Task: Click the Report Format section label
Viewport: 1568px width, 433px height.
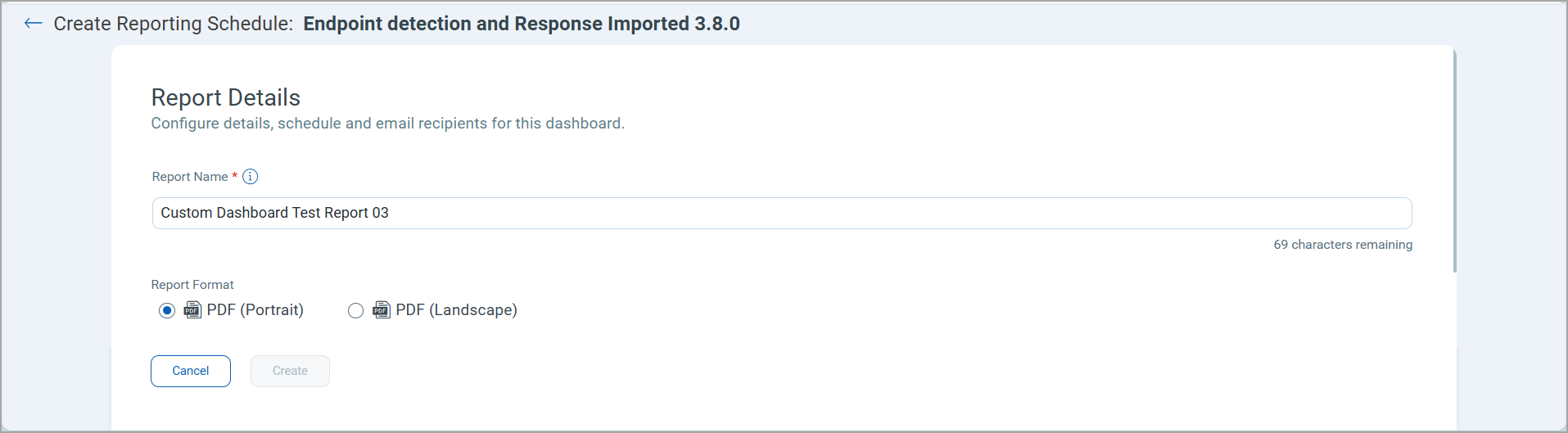Action: (192, 285)
